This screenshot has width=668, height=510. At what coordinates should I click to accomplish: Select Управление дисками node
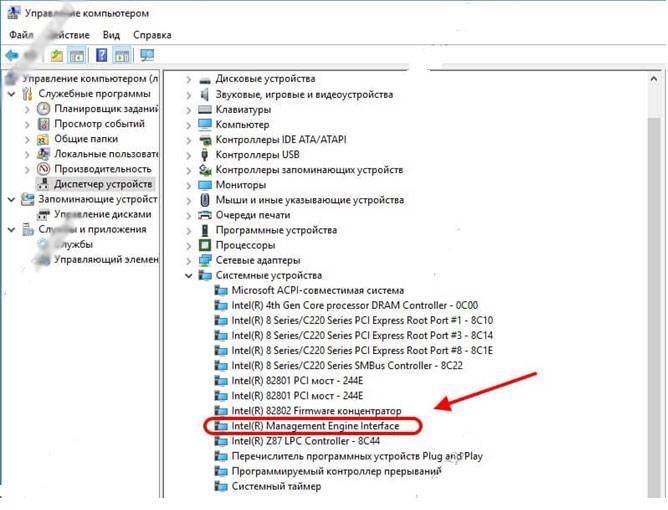pos(103,214)
